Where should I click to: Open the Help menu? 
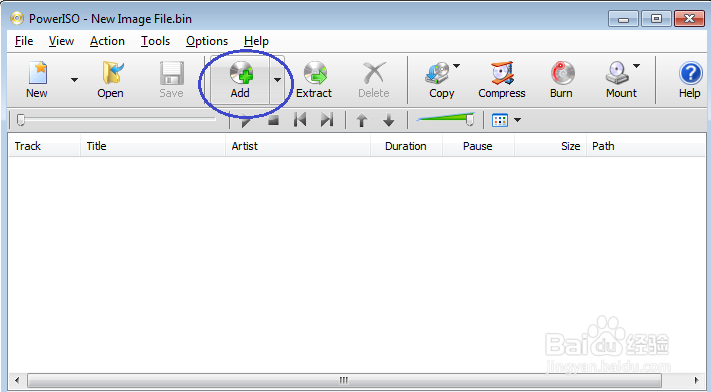point(256,41)
